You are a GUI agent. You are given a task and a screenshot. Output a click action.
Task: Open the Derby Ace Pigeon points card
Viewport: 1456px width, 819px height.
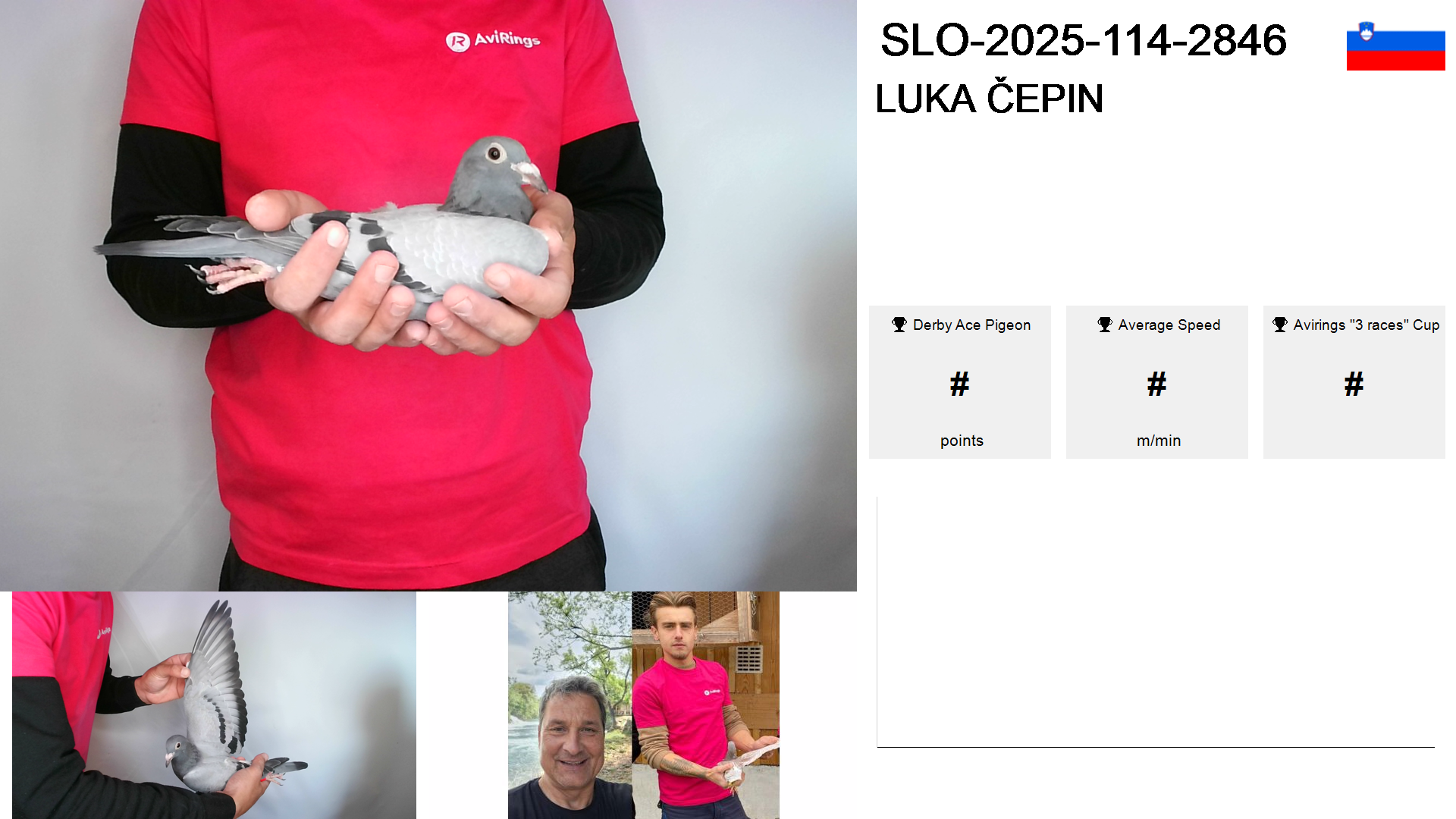click(960, 382)
